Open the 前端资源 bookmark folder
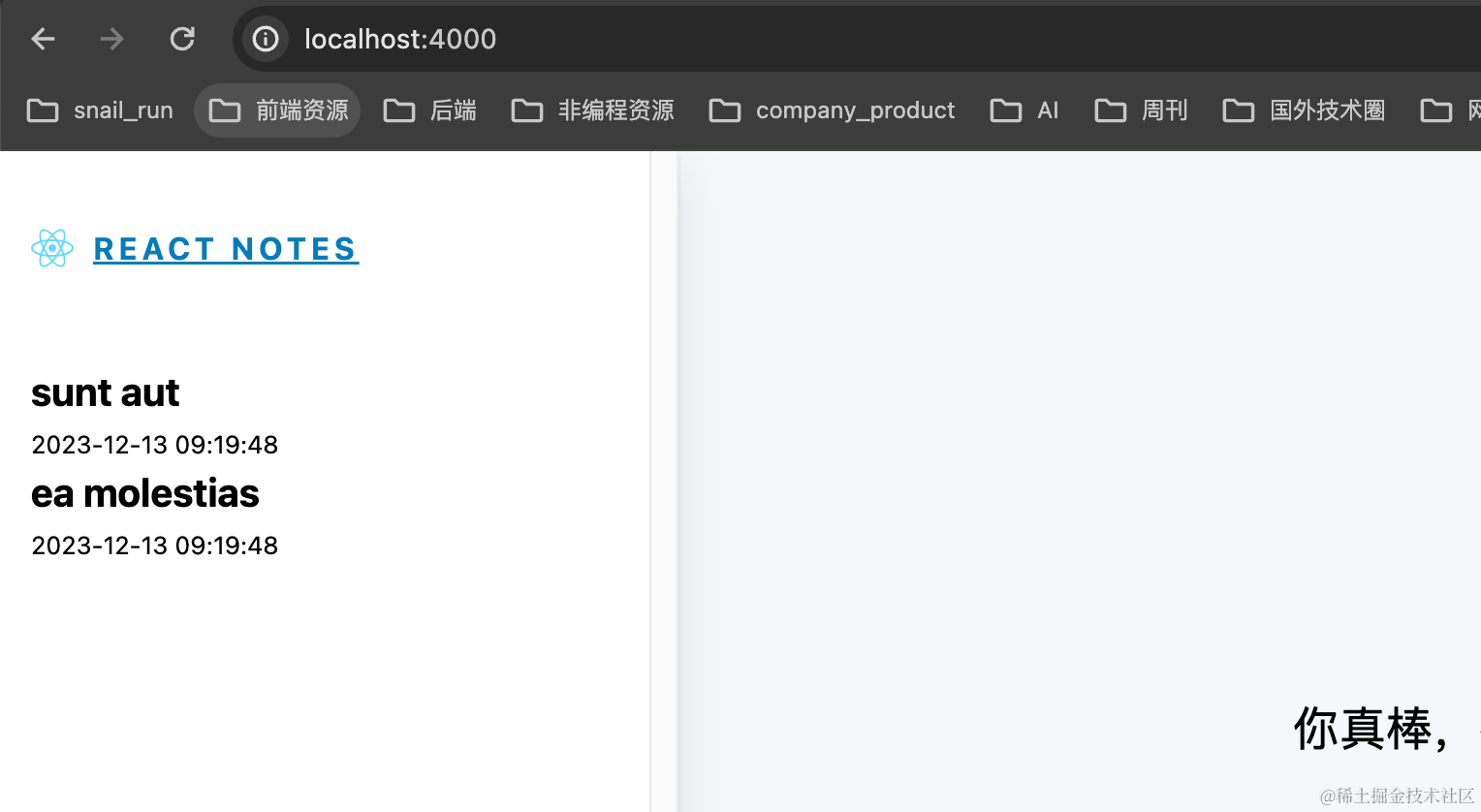1481x812 pixels. 278,110
